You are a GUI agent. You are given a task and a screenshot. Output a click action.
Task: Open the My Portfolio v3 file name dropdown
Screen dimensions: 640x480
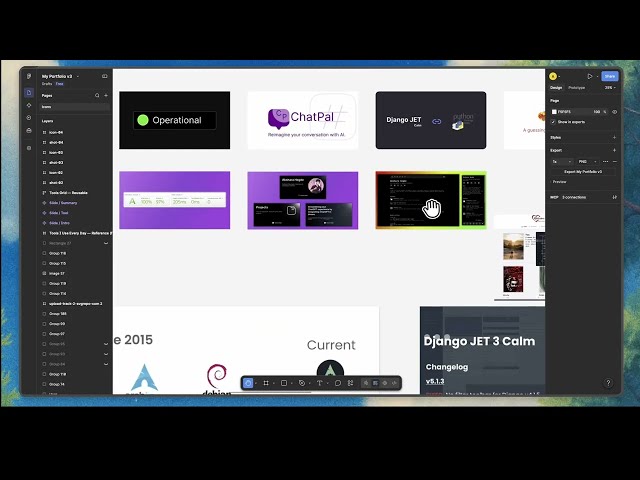[x=78, y=76]
